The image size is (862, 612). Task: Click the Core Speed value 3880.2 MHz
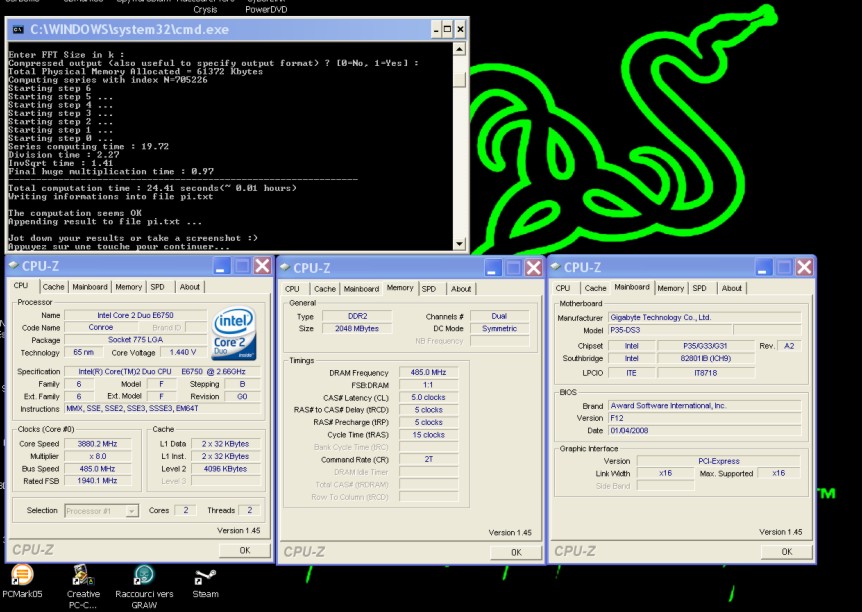click(x=98, y=444)
